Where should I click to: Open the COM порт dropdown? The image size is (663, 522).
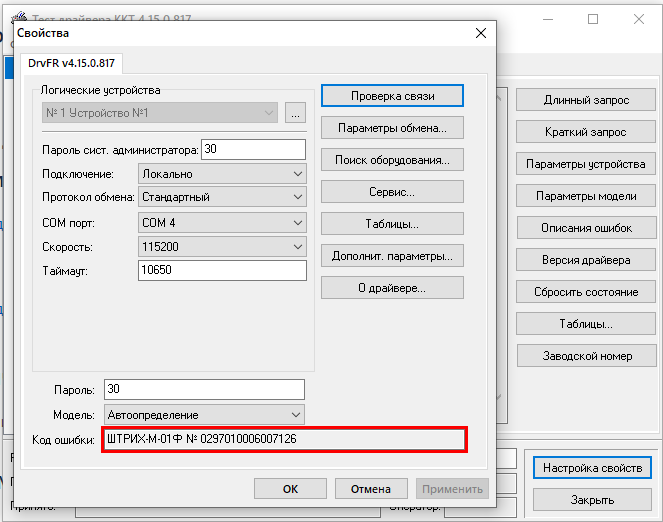[222, 223]
